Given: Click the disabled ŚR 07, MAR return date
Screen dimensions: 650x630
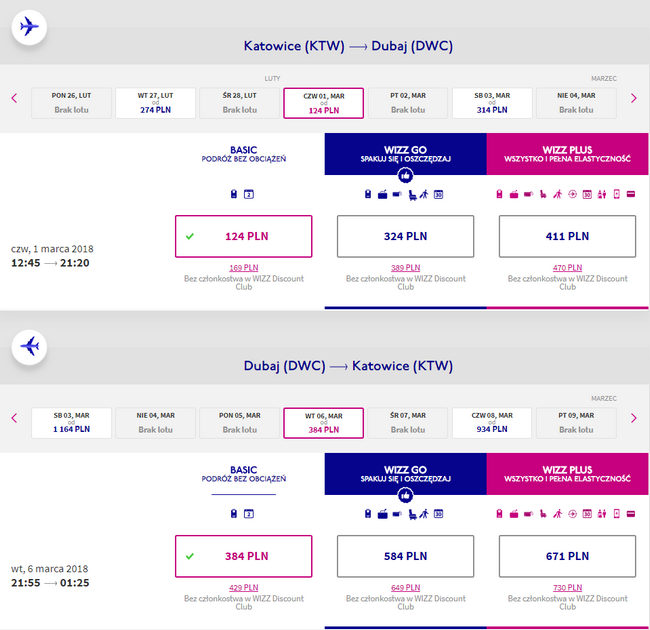Looking at the screenshot, I should tap(408, 423).
